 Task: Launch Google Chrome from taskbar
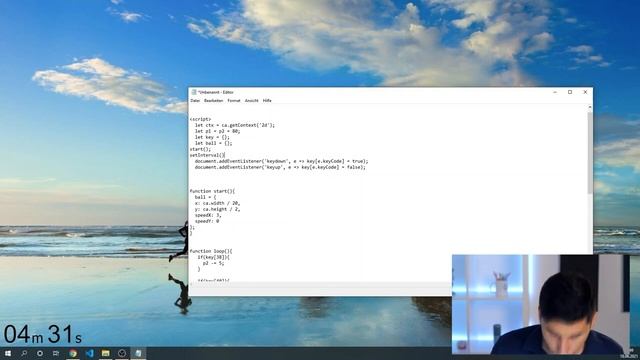(x=73, y=353)
